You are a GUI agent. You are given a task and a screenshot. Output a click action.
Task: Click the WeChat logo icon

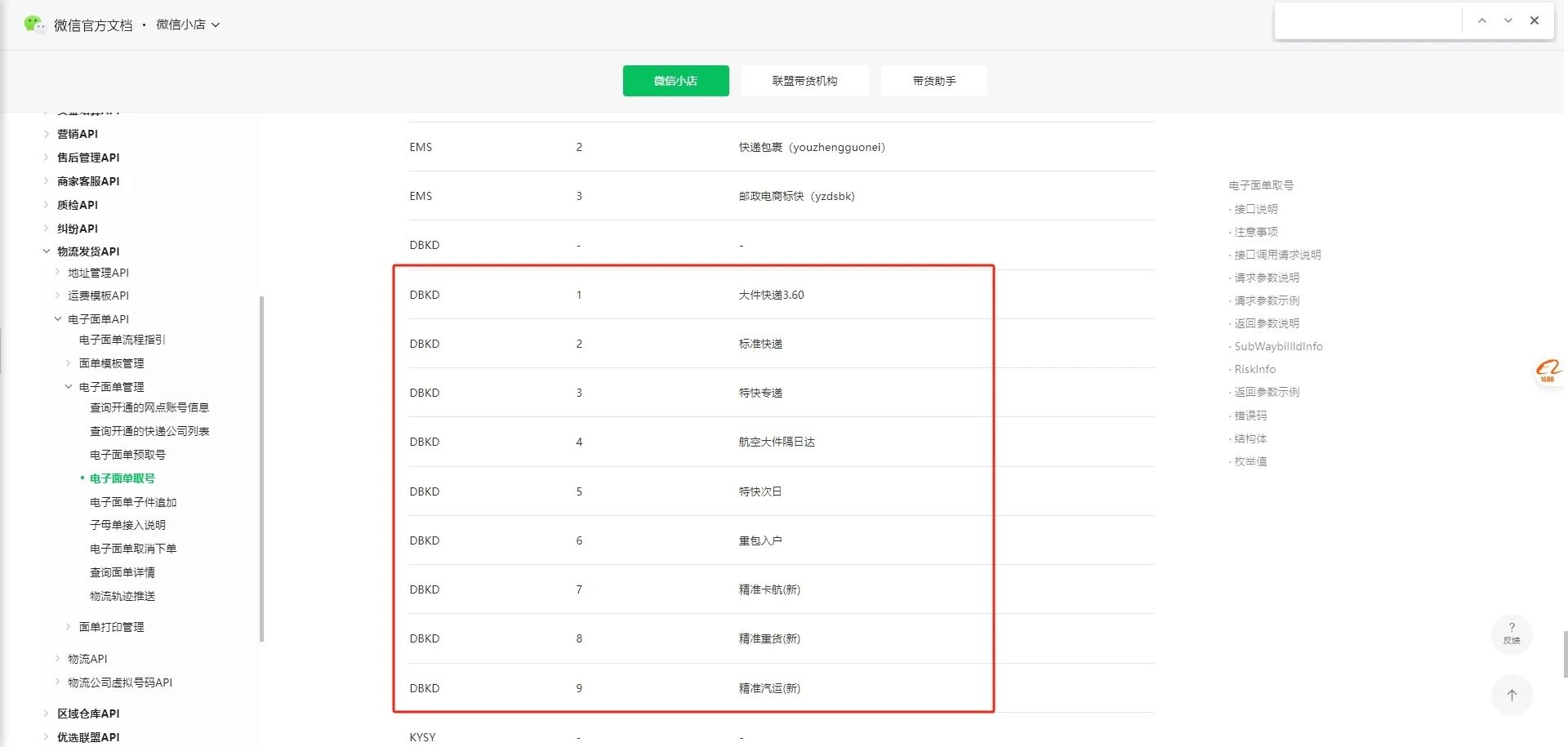34,24
